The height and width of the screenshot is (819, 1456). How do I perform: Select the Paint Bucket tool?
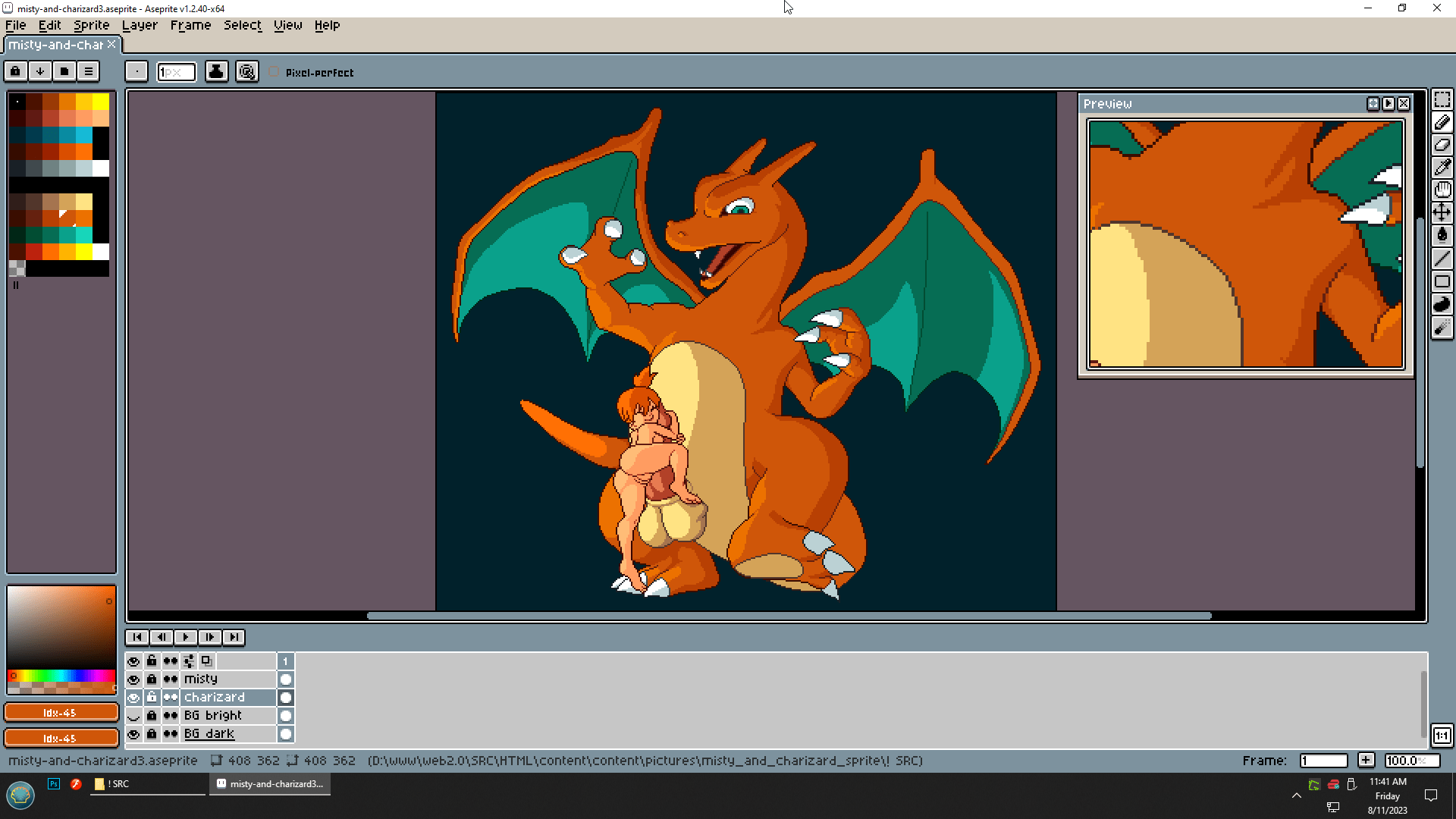[x=1442, y=235]
